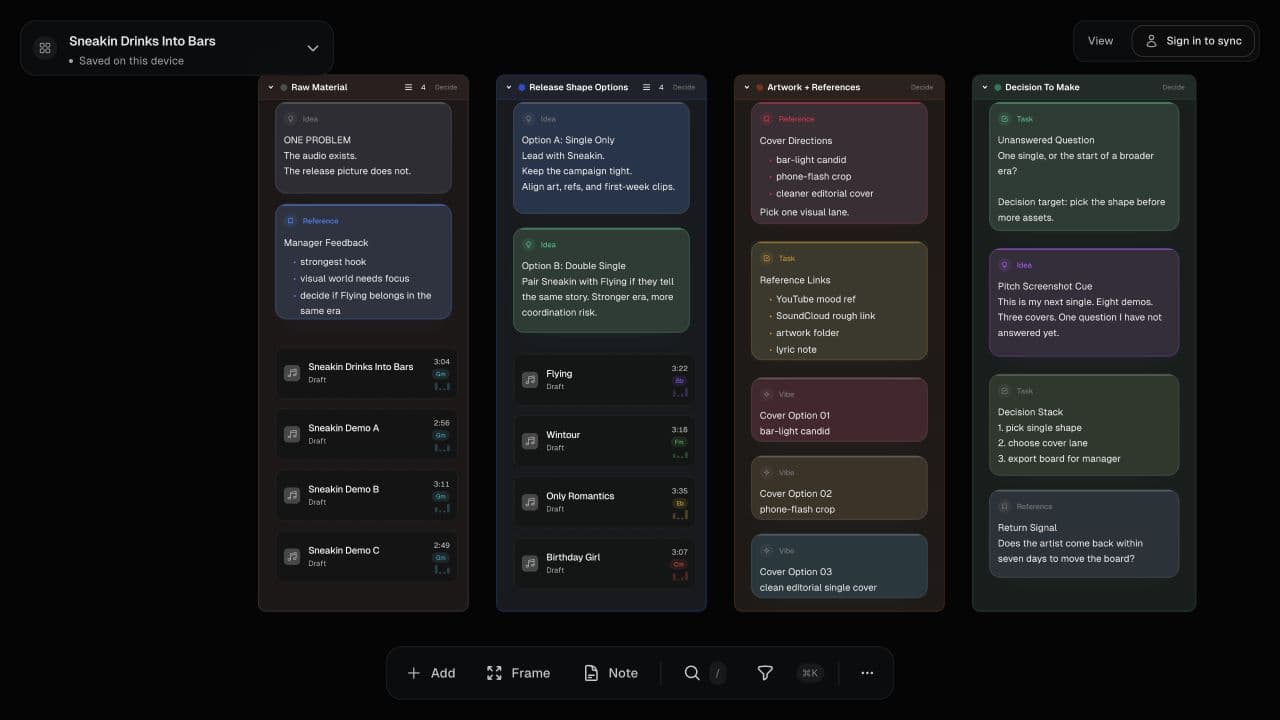Image resolution: width=1280 pixels, height=720 pixels.
Task: Click the music icon of Birthday Girl track
Action: click(530, 563)
